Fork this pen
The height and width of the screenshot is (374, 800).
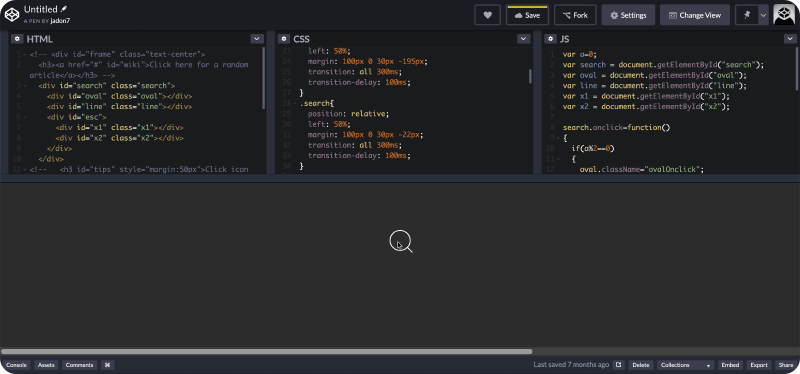(x=575, y=15)
